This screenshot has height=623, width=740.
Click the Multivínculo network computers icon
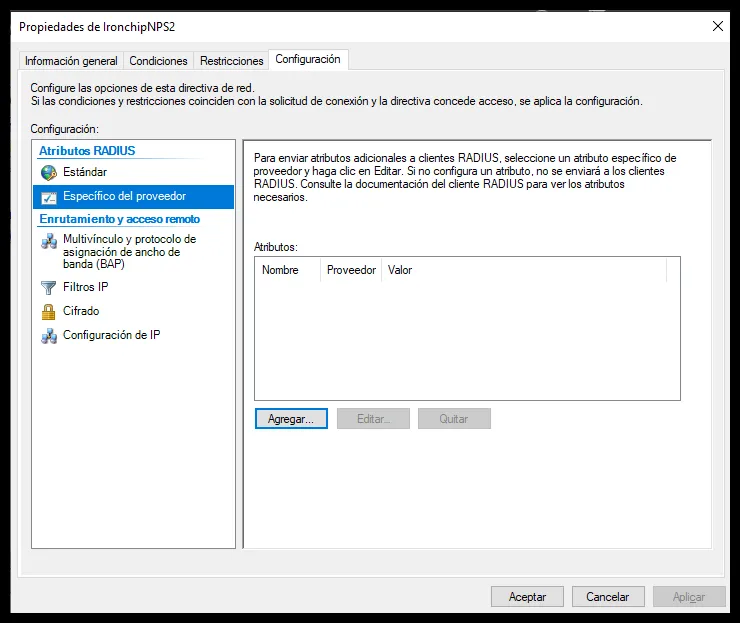(x=49, y=241)
